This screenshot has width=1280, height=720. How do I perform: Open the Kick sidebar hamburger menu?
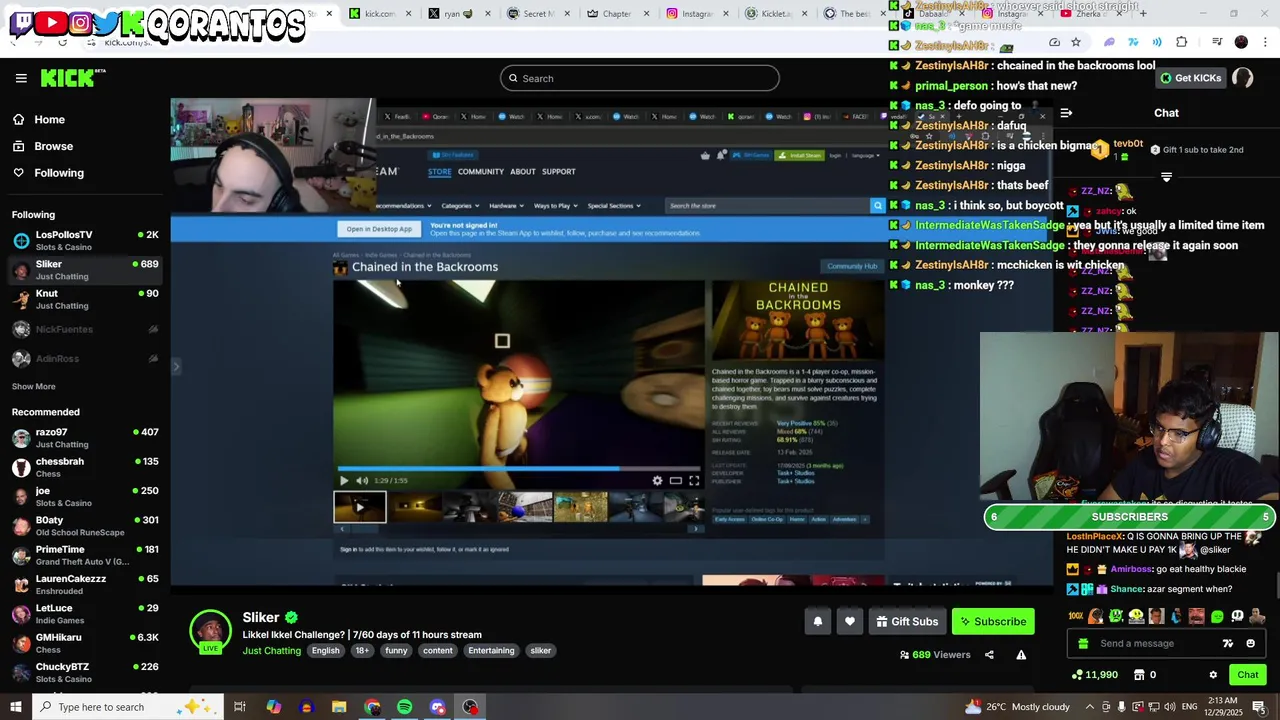tap(21, 78)
